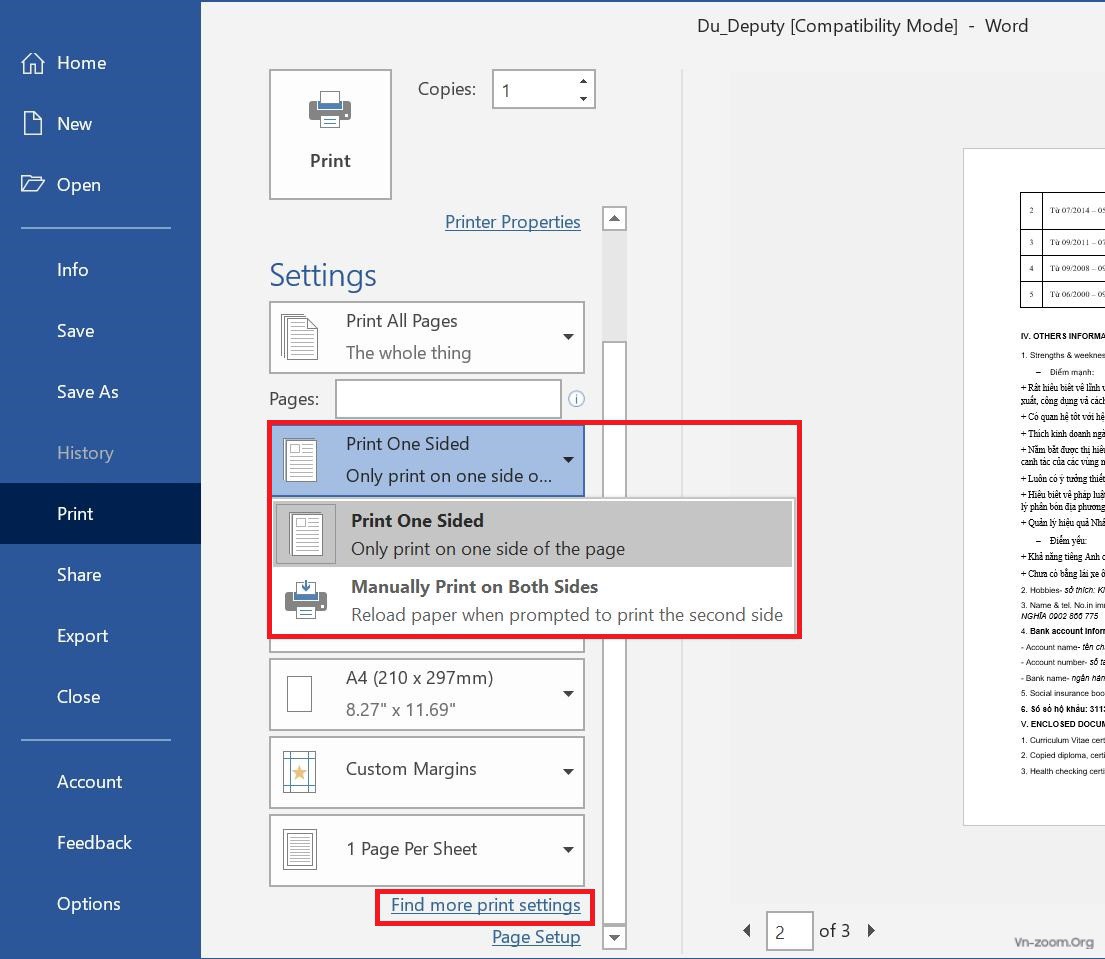The image size is (1105, 959).
Task: Click the Home icon in sidebar
Action: point(33,63)
